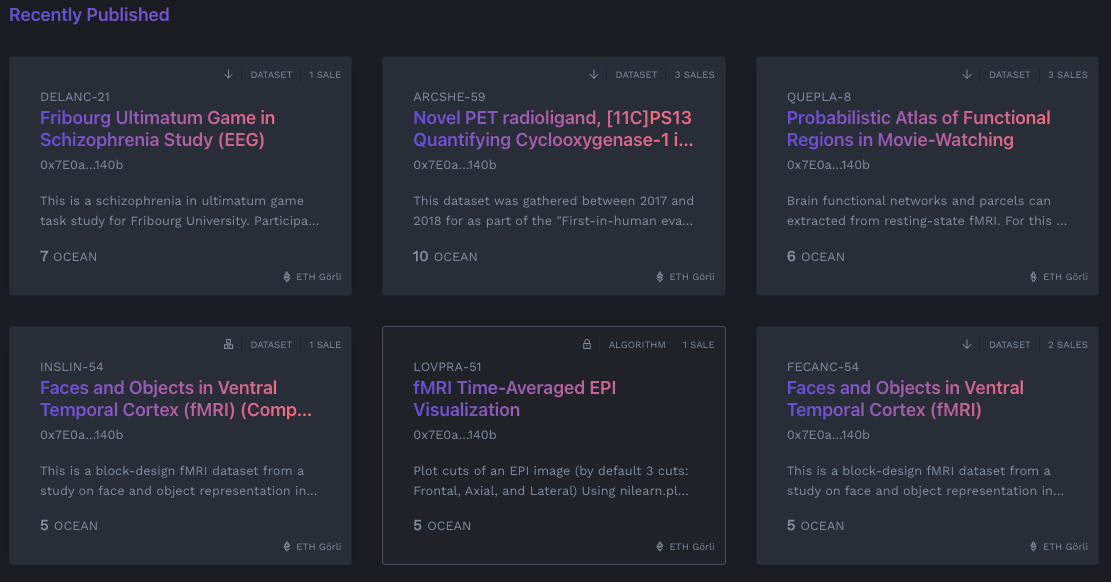Click owner address under QUEPLA-8 title
The width and height of the screenshot is (1111, 582).
[x=828, y=165]
